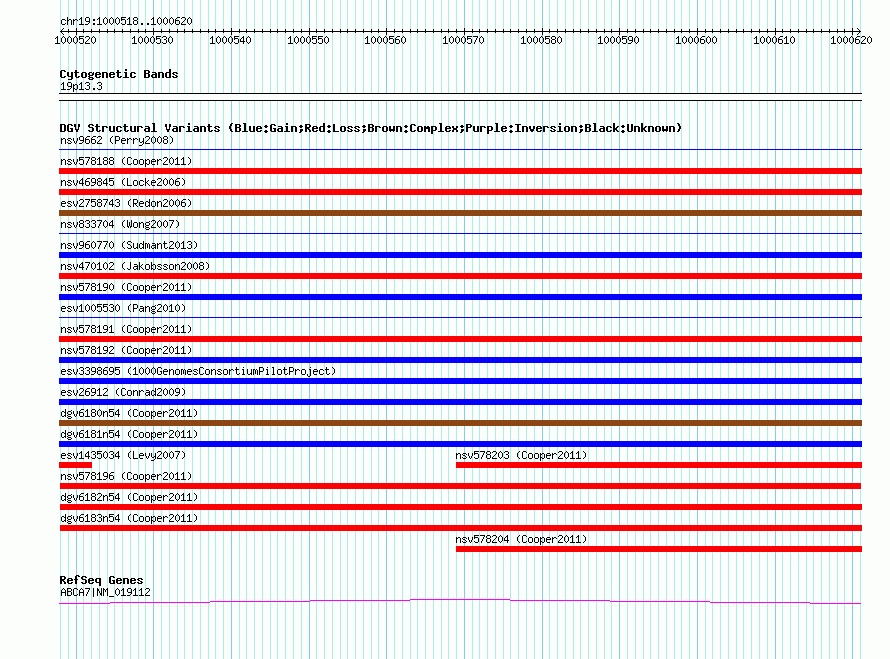Screen dimensions: 890x659
Task: Select variant label dgv6183n54 (Cooper2011)
Action: click(x=129, y=518)
